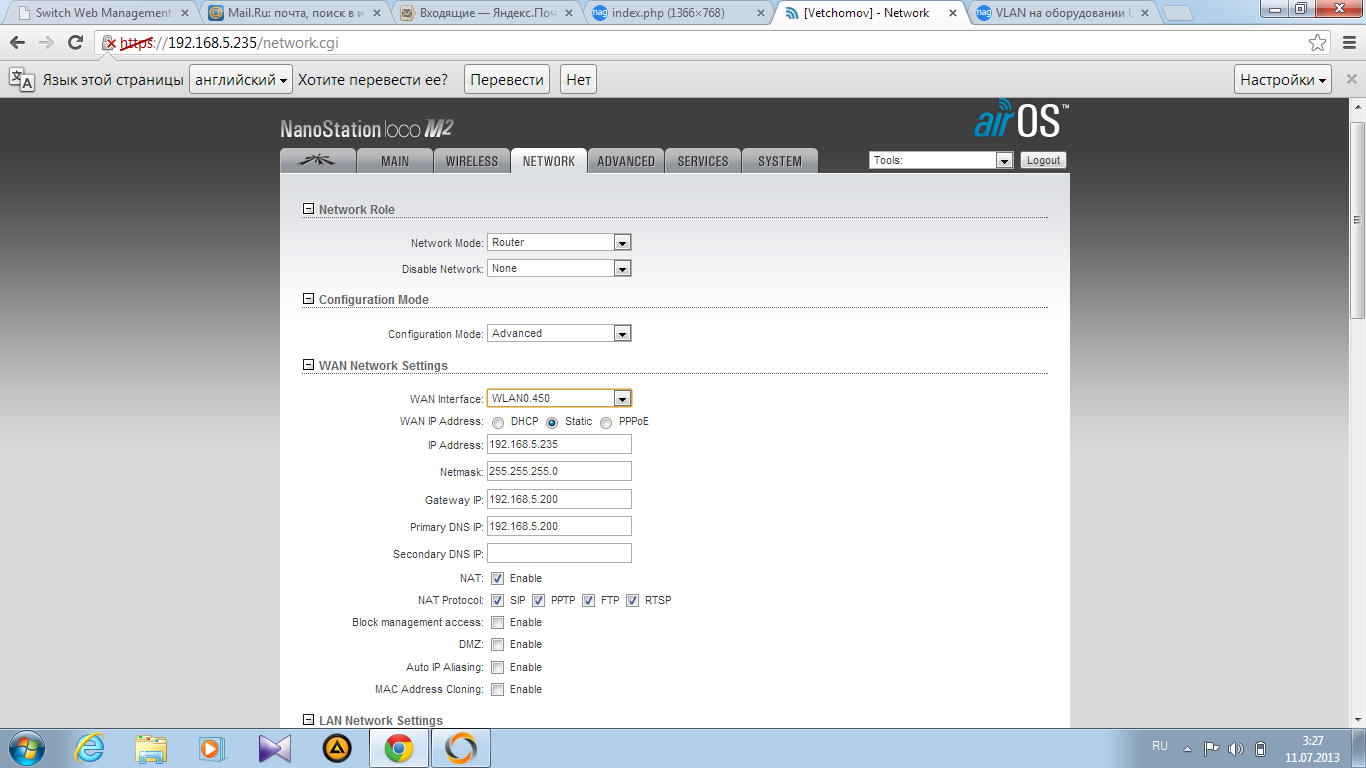Bookmark this page with the star icon

pyautogui.click(x=1318, y=43)
